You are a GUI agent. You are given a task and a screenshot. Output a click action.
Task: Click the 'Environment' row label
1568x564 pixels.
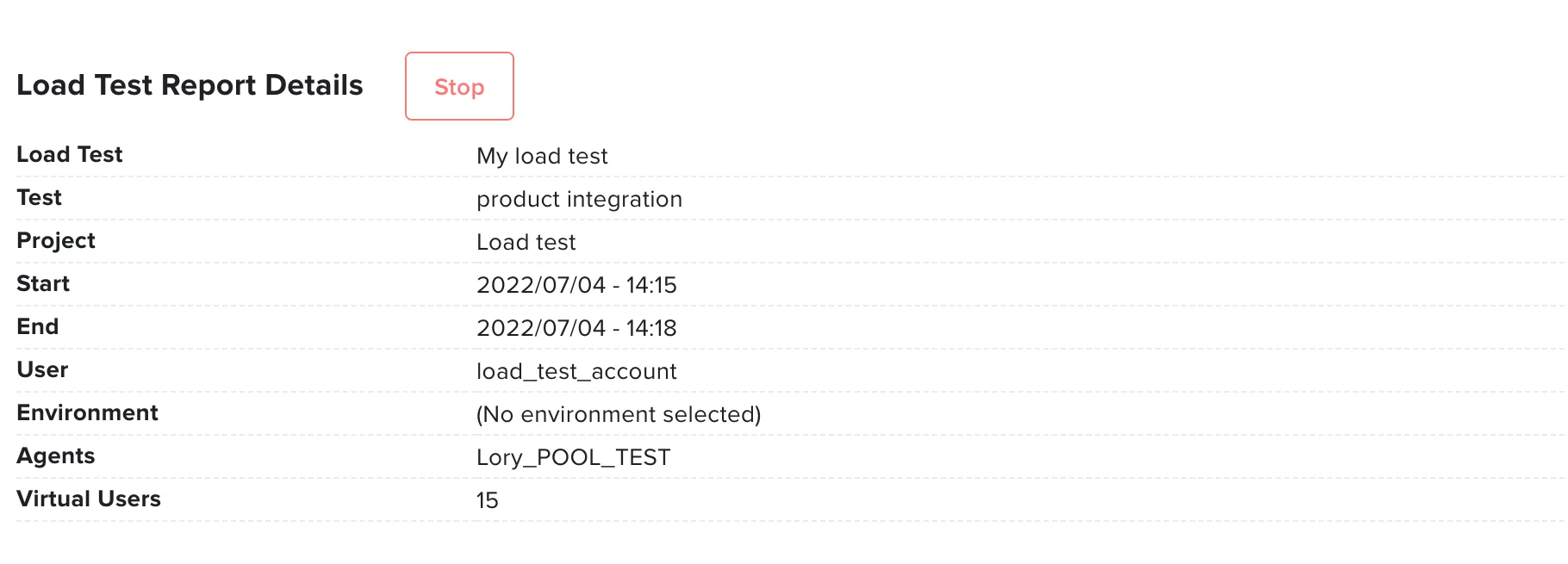coord(86,413)
